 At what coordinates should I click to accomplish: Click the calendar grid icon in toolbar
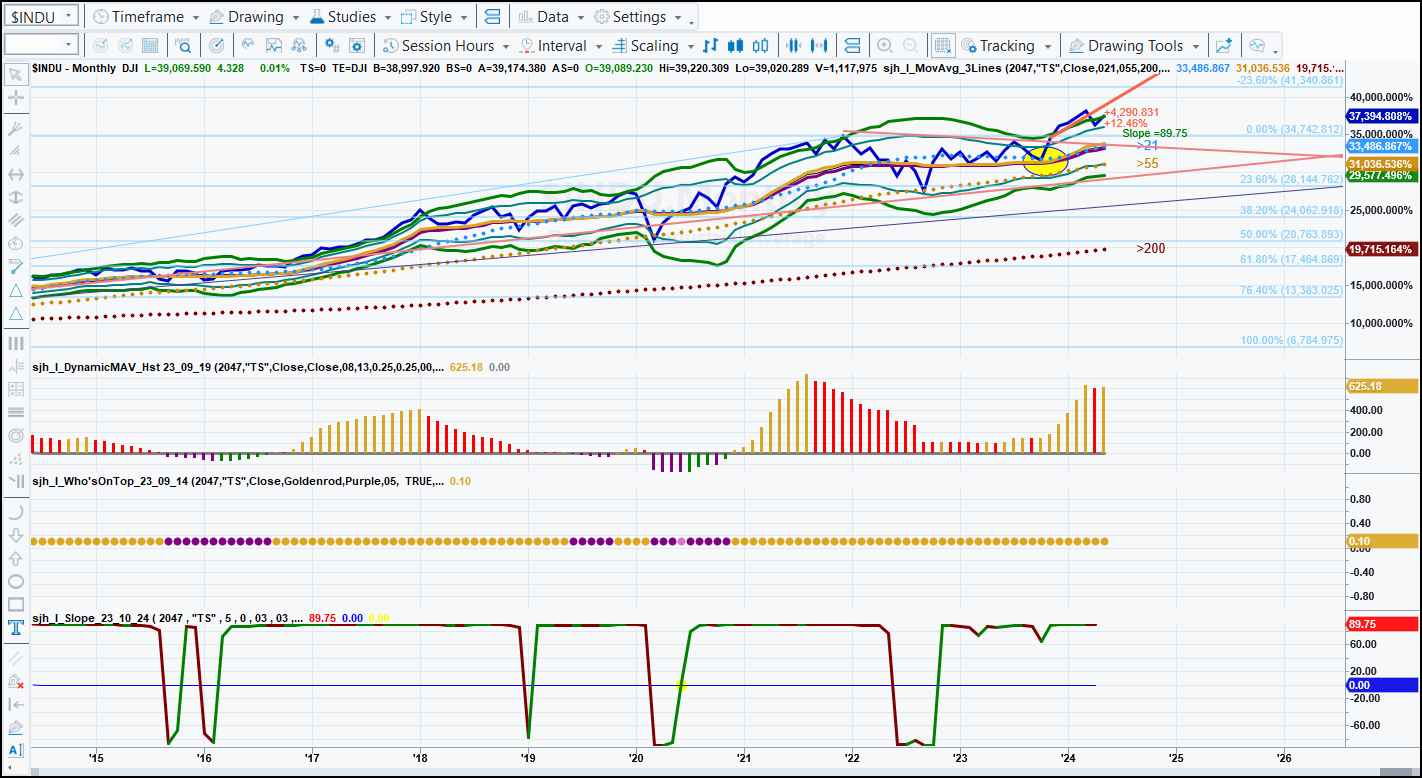150,45
